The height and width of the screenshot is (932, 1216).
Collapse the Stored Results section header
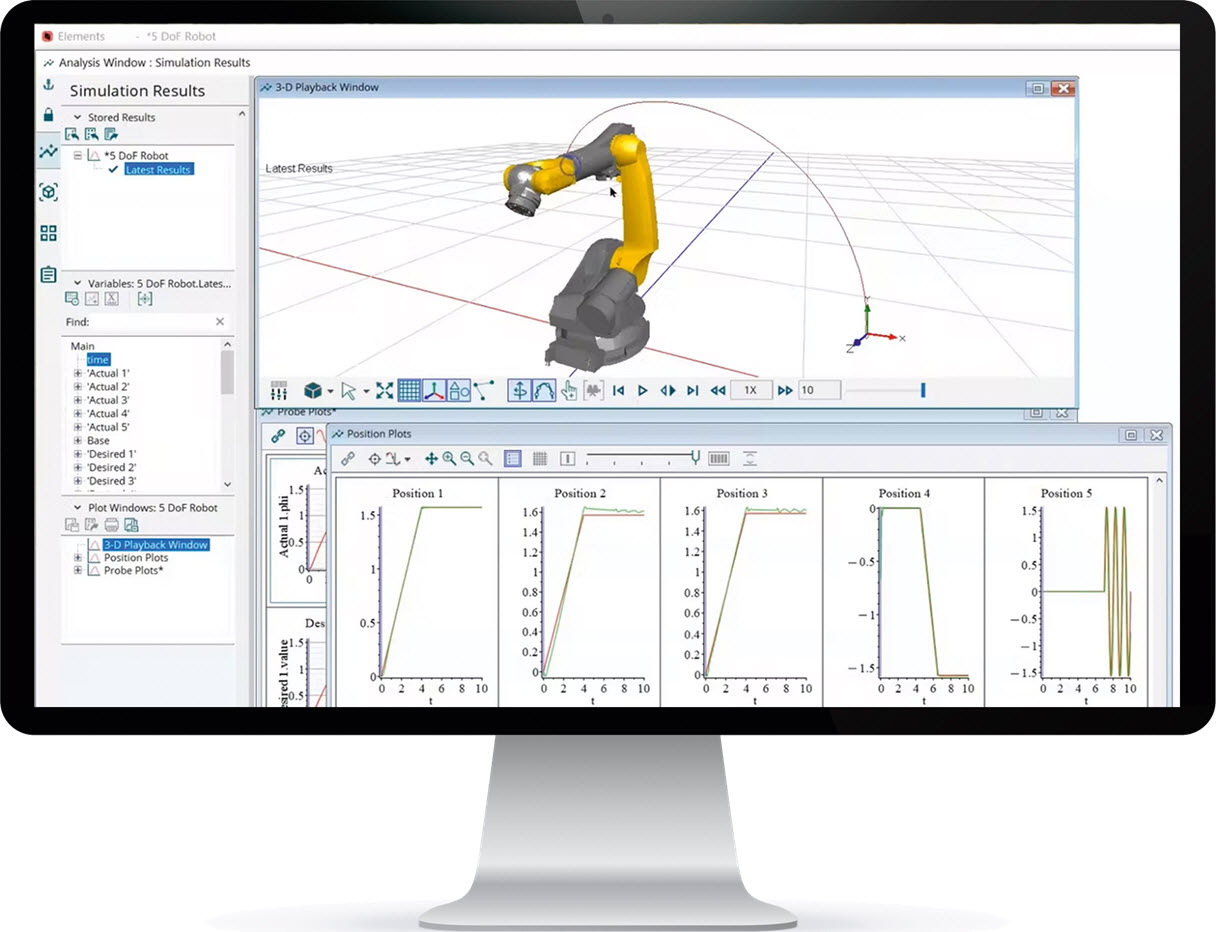click(x=77, y=117)
